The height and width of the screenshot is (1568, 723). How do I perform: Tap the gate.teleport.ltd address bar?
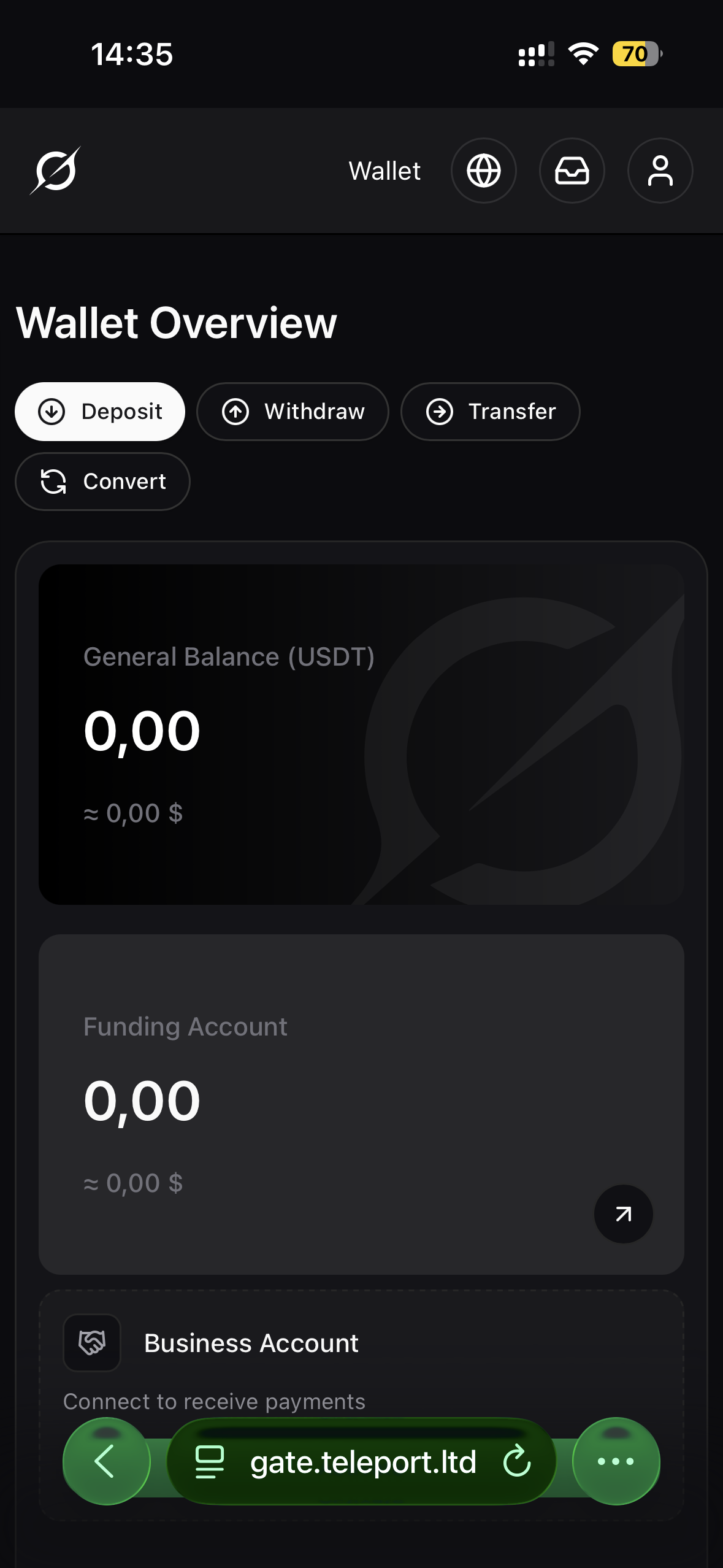click(x=362, y=1461)
